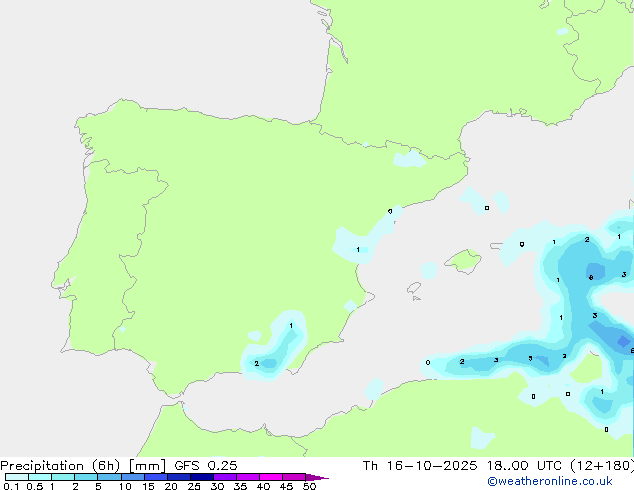This screenshot has height=490, width=634.
Task: Click the '25' legend scale label
Action: click(194, 486)
